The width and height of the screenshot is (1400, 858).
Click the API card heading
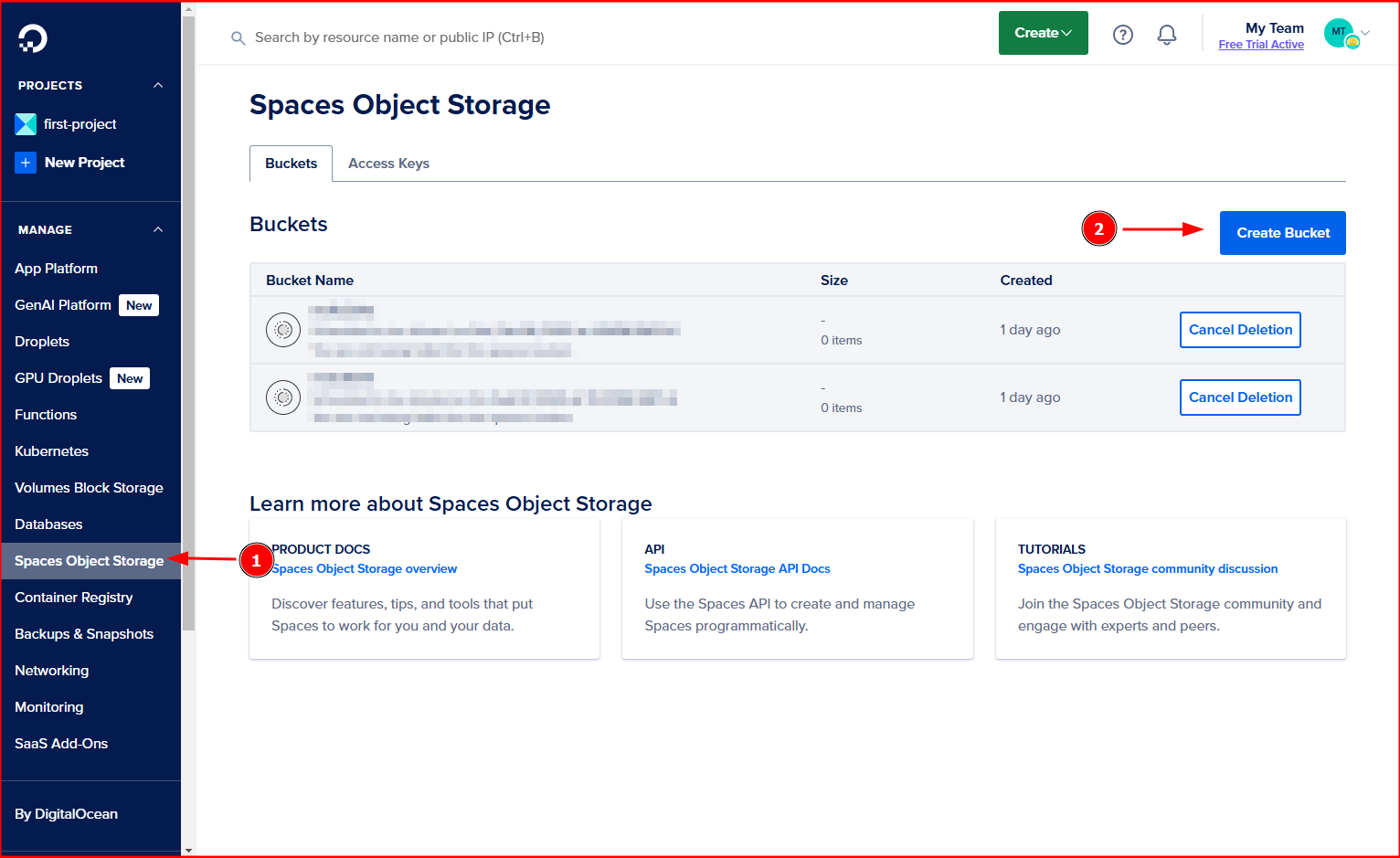coord(654,549)
